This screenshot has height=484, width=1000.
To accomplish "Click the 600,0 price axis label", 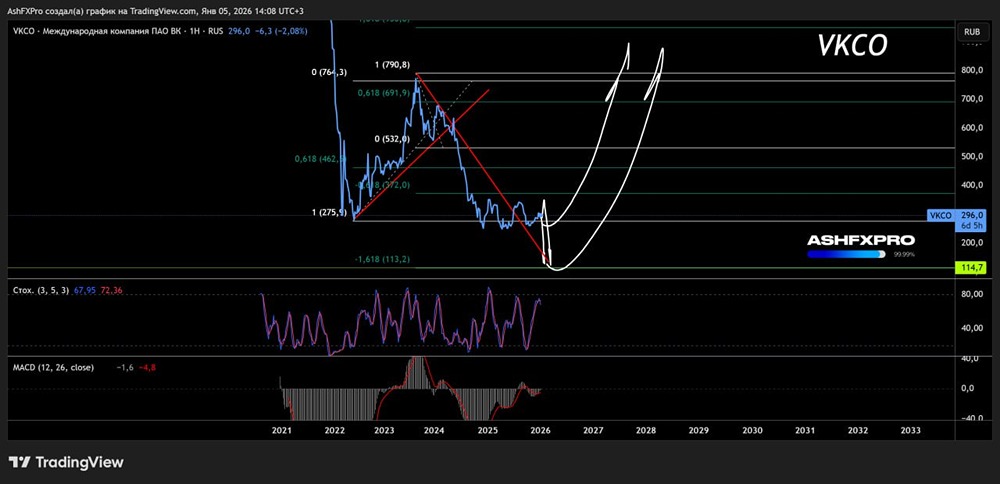I will coord(973,128).
